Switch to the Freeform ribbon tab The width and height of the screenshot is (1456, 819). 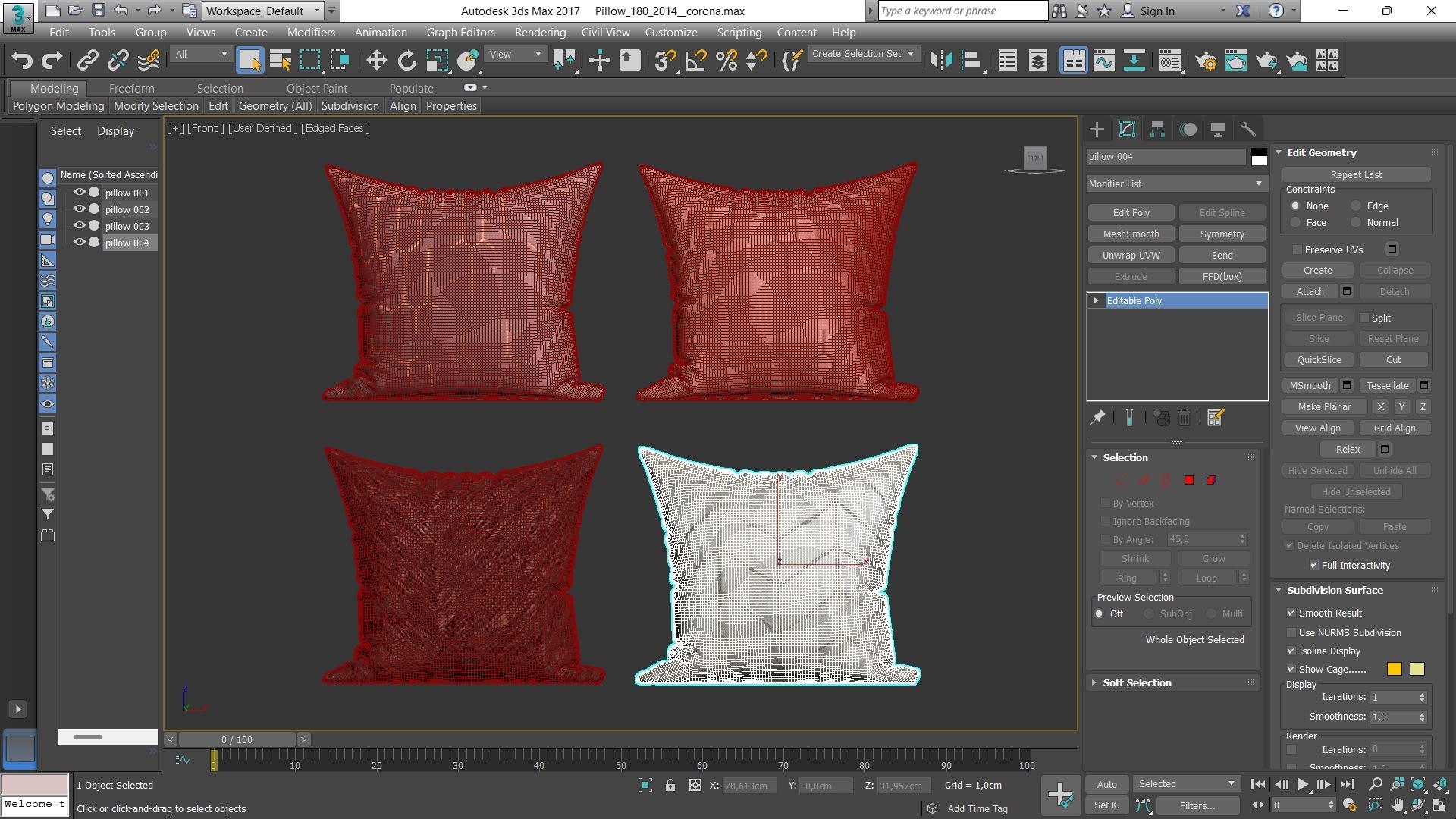131,88
